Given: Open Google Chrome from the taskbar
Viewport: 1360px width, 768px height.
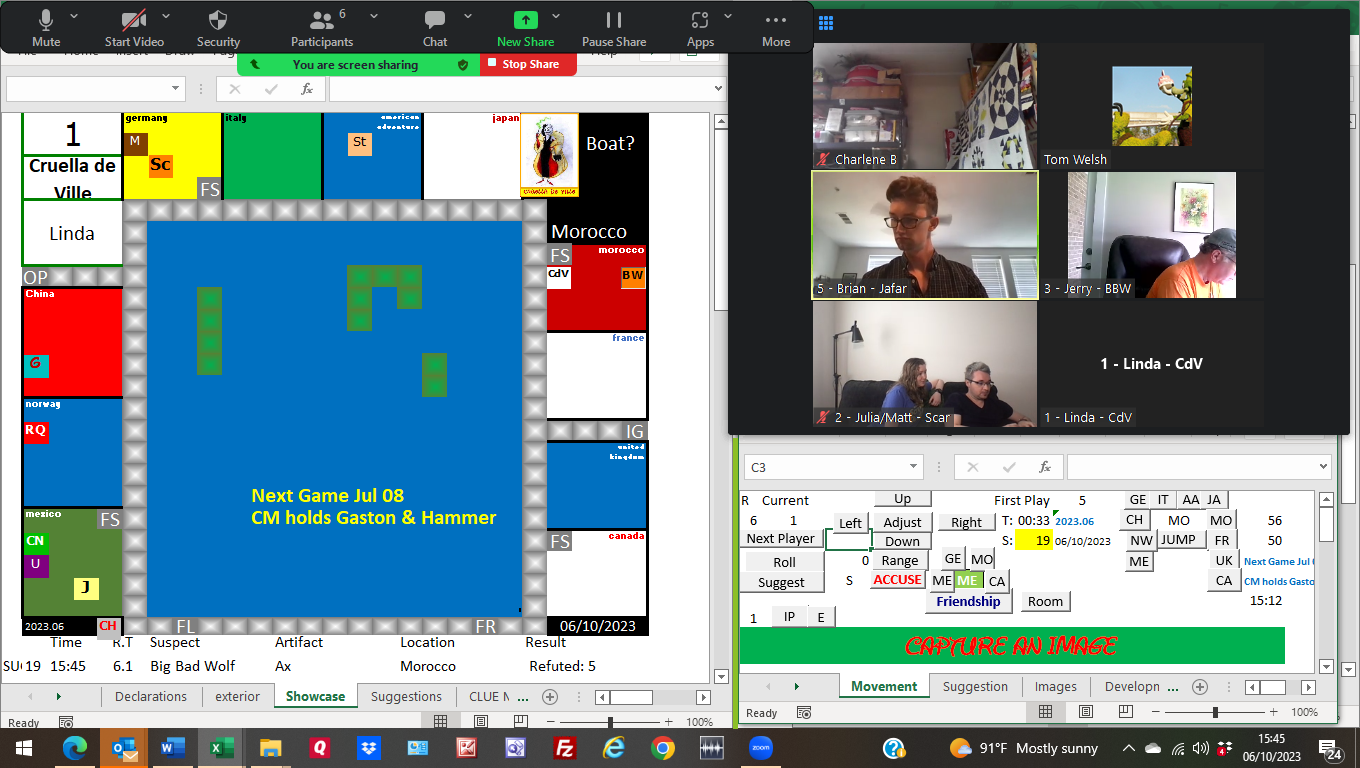Looking at the screenshot, I should point(662,748).
